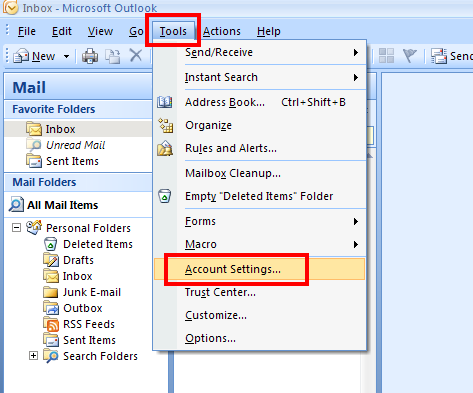Click the Unread Mail favorite folder icon
The height and width of the screenshot is (393, 473).
tap(34, 144)
